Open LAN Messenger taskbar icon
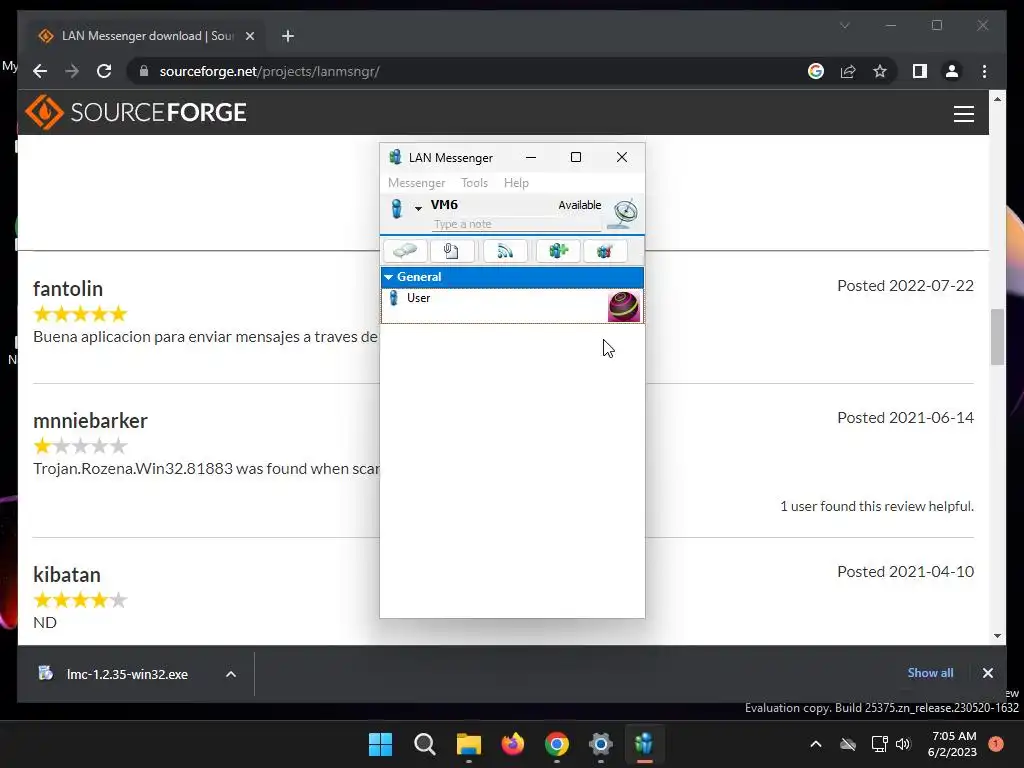The image size is (1024, 768). tap(644, 744)
